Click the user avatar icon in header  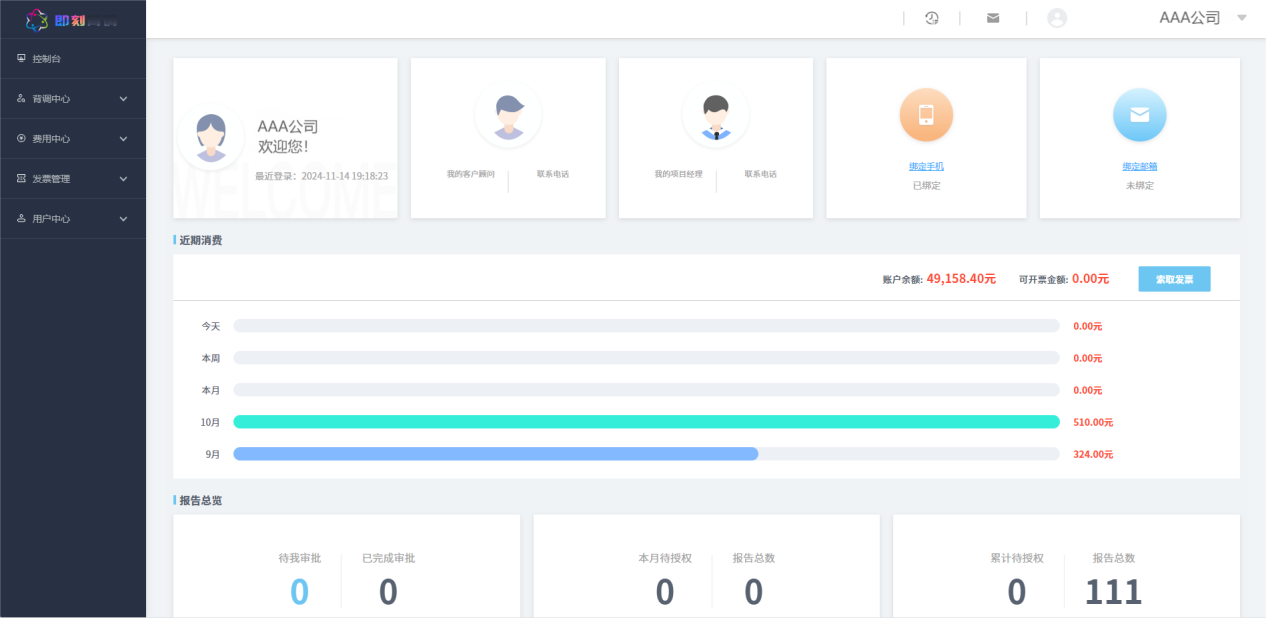click(1057, 18)
